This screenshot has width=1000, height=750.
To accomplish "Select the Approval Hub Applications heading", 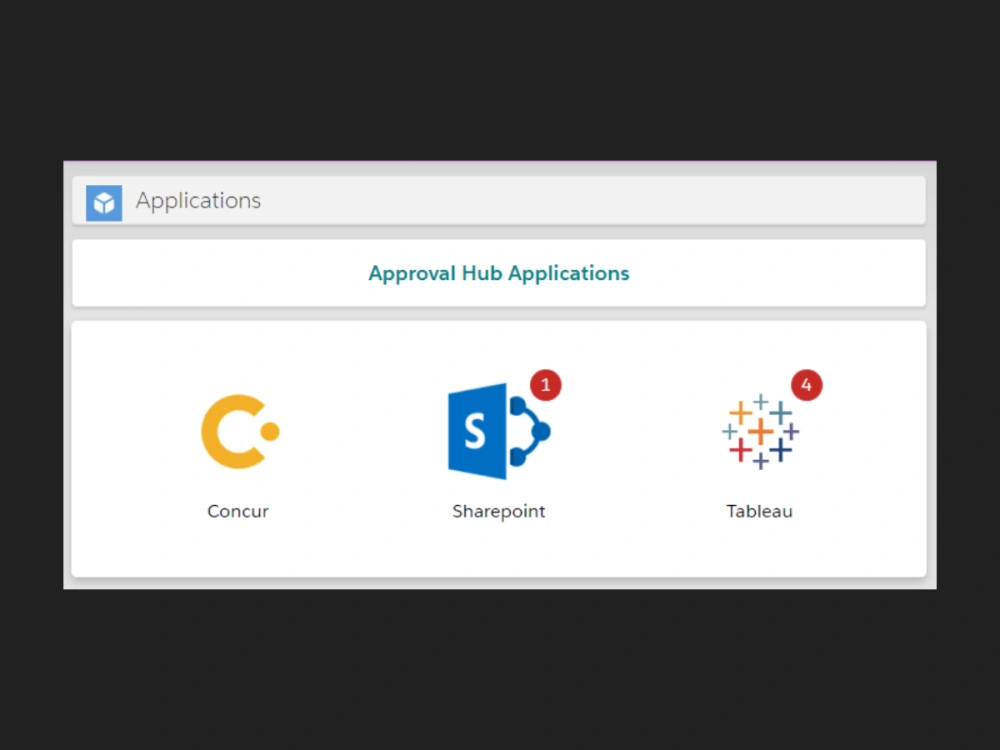I will click(499, 274).
